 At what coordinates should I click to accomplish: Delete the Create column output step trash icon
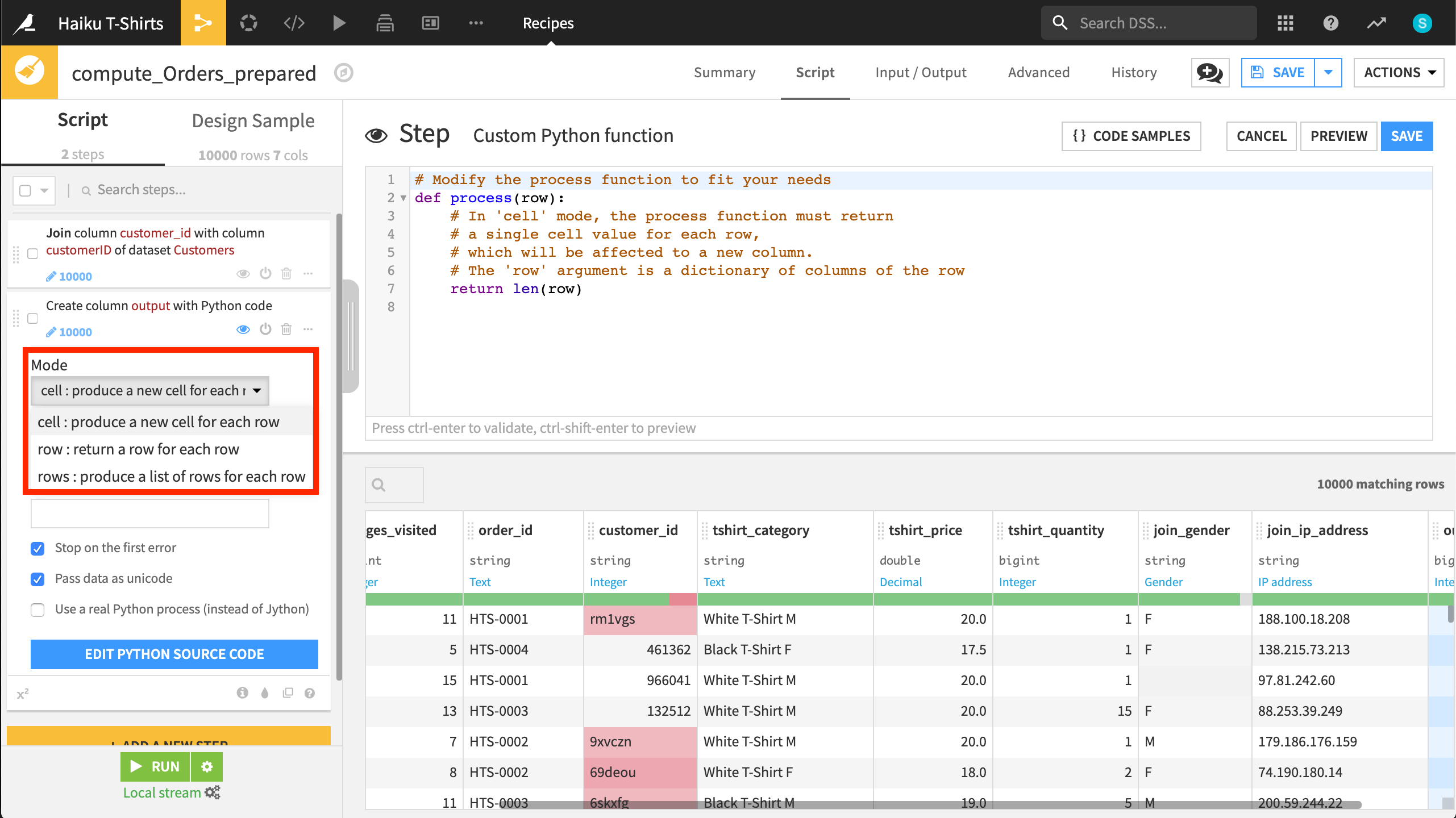[286, 329]
